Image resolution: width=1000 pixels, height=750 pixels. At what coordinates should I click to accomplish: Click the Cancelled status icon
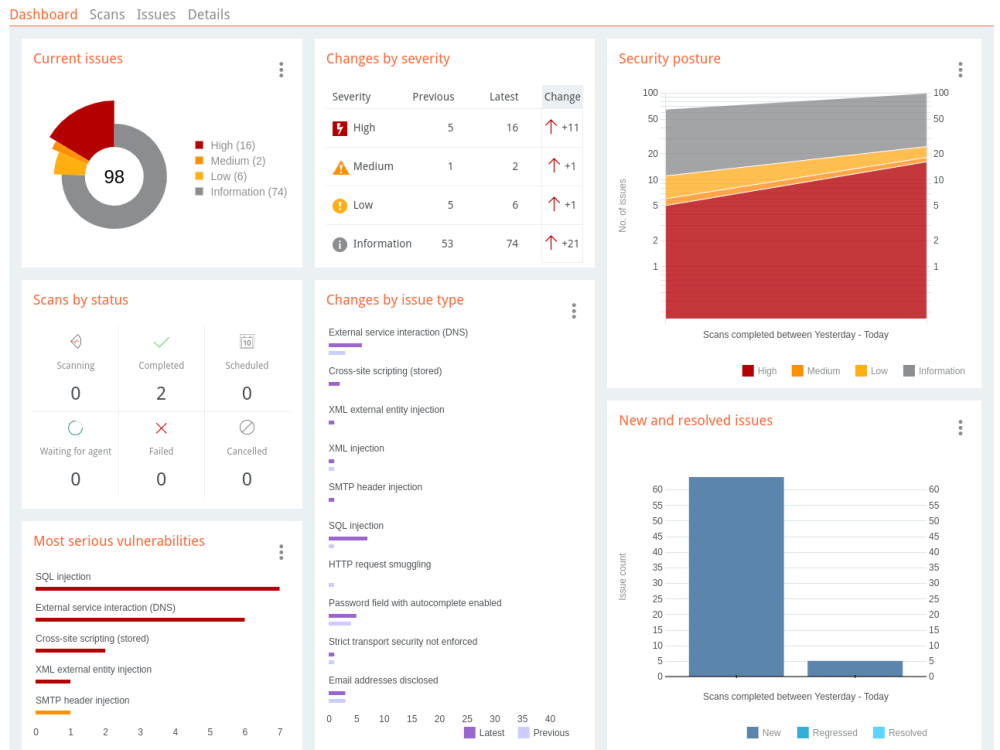pyautogui.click(x=247, y=427)
